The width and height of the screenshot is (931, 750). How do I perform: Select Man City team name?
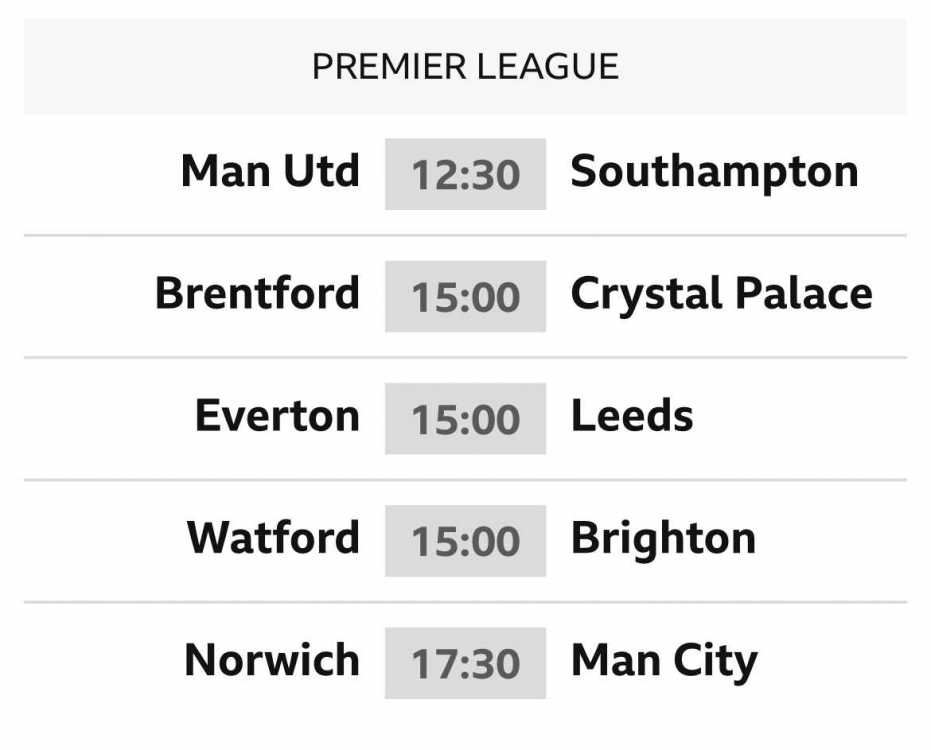tap(664, 662)
